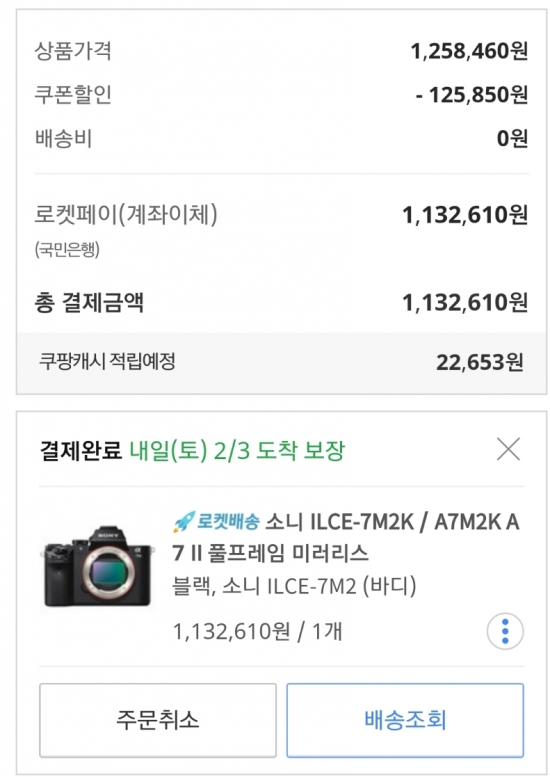Viewport: 550px width, 777px height.
Task: Open the 소니 ILCE-7M2K product title
Action: [x=346, y=537]
